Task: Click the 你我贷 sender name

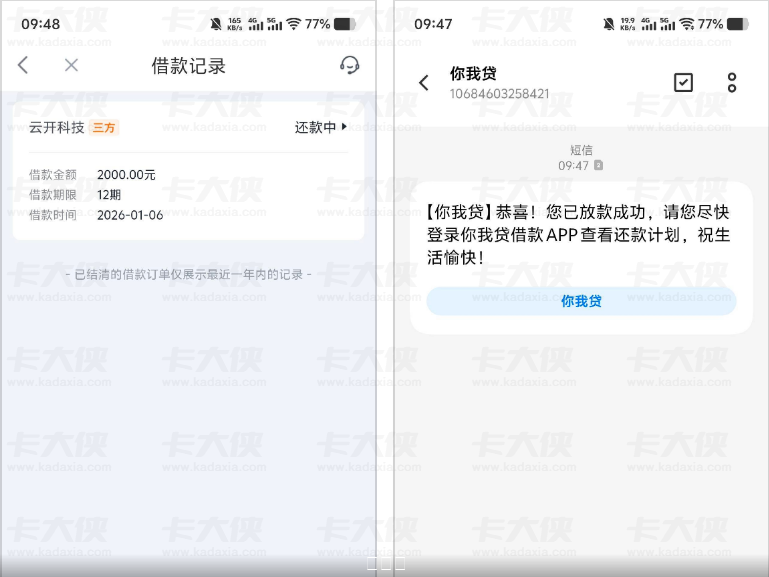Action: [x=473, y=74]
